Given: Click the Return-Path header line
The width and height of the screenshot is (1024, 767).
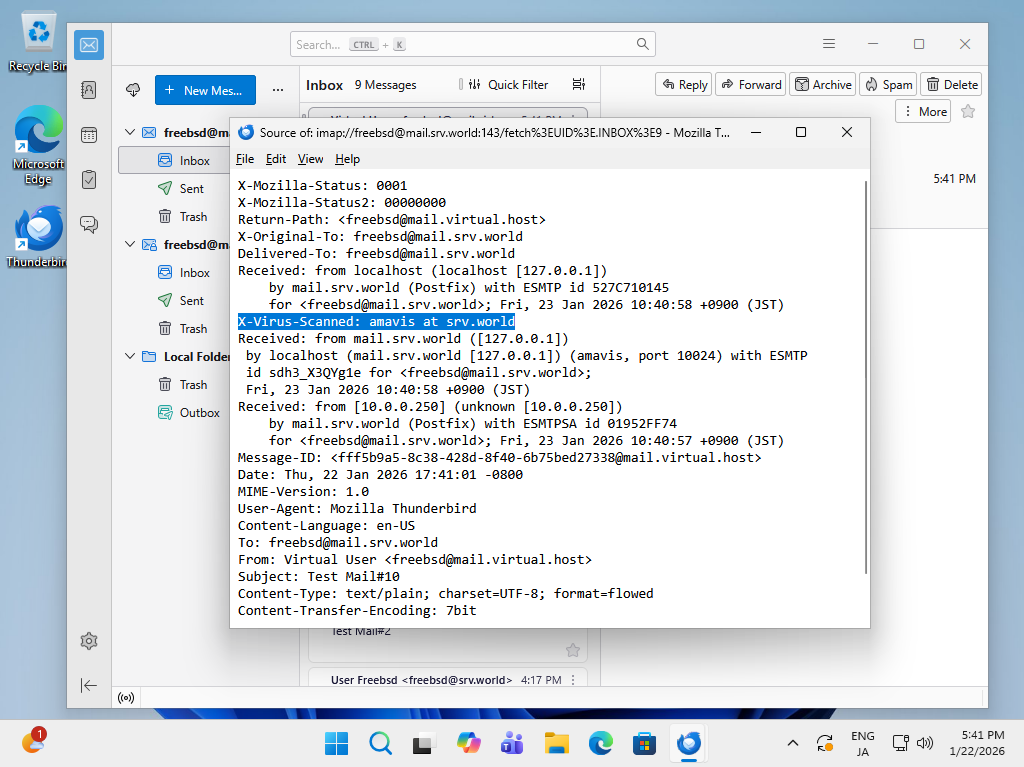Looking at the screenshot, I should pyautogui.click(x=392, y=220).
